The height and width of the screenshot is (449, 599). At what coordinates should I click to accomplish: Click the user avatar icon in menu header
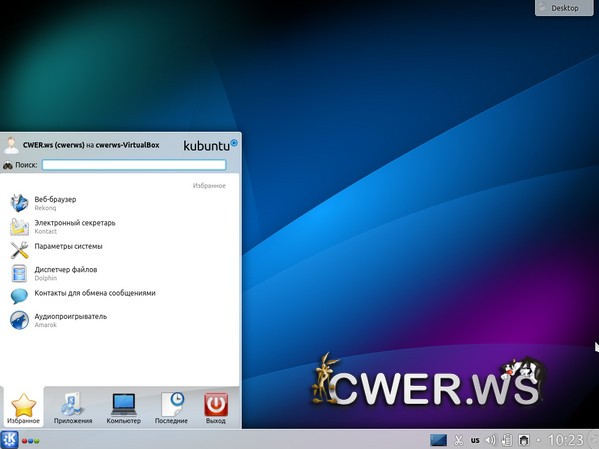11,145
